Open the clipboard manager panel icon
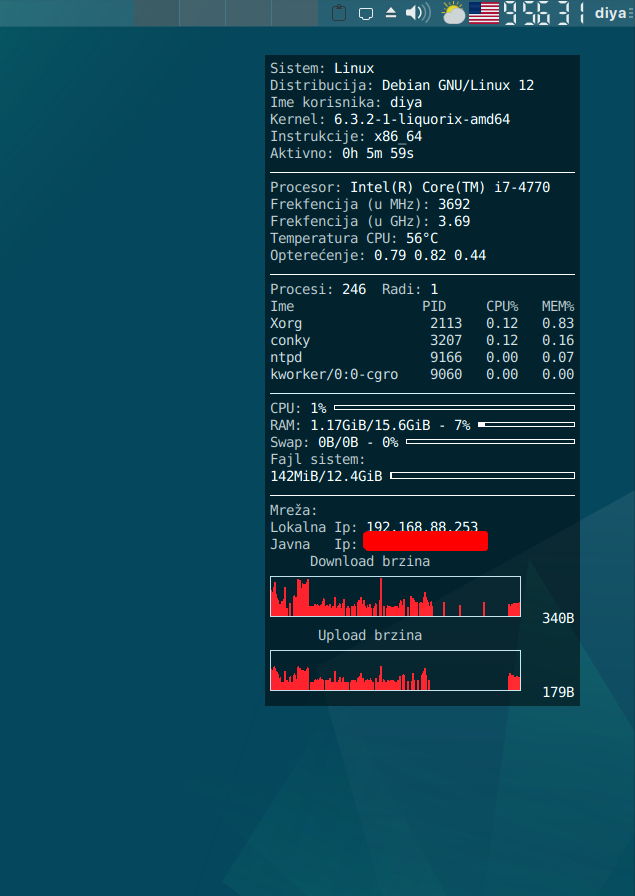Image resolution: width=635 pixels, height=896 pixels. pyautogui.click(x=339, y=13)
